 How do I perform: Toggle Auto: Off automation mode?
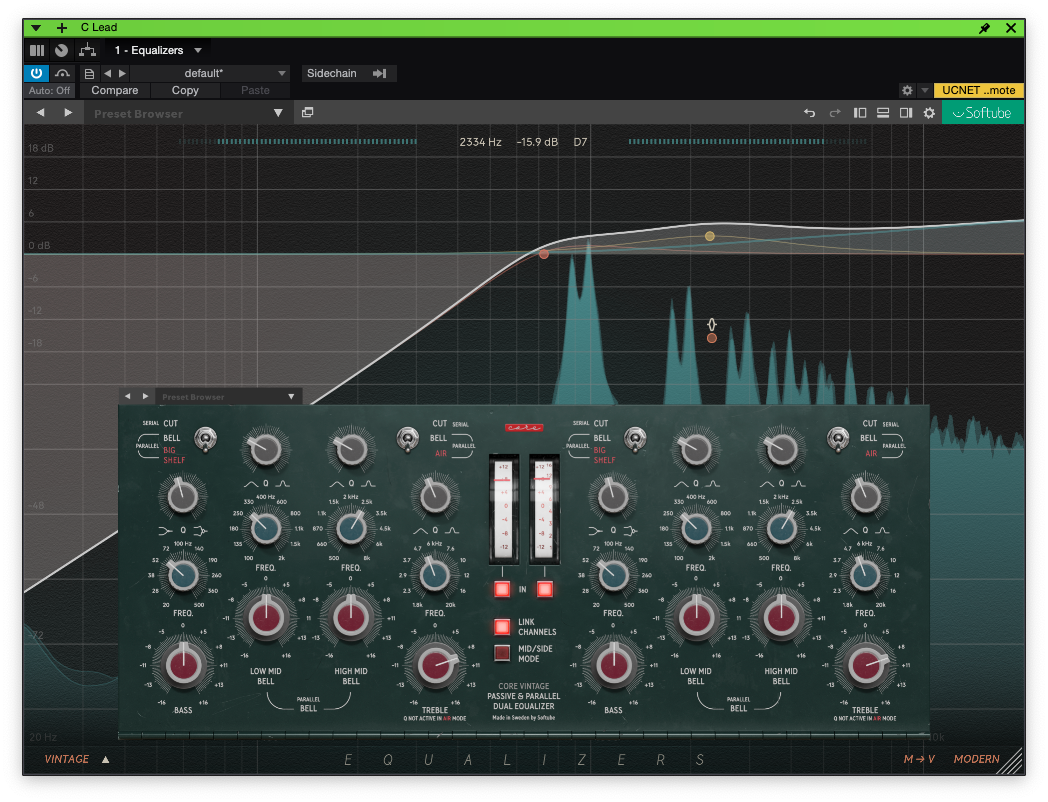49,90
